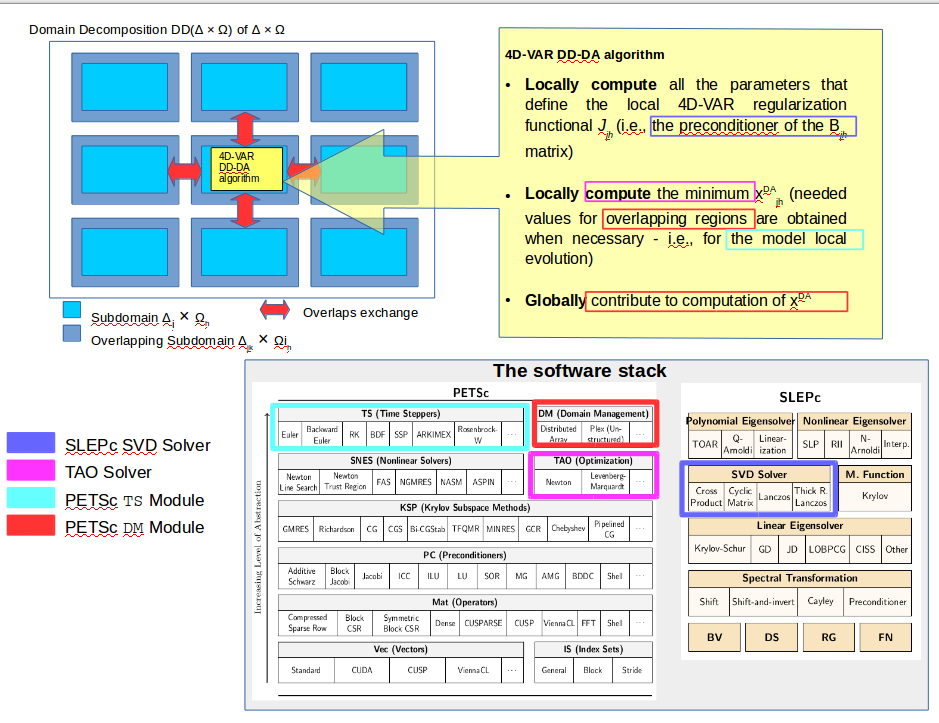Click the Overlaps exchange legend arrow
939x723 pixels.
coord(275,312)
